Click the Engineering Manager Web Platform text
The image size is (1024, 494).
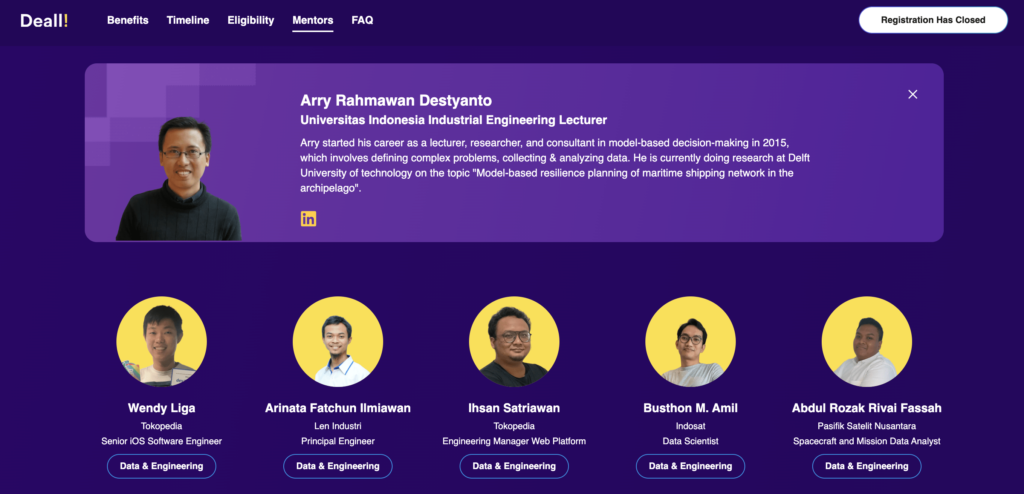(x=514, y=441)
